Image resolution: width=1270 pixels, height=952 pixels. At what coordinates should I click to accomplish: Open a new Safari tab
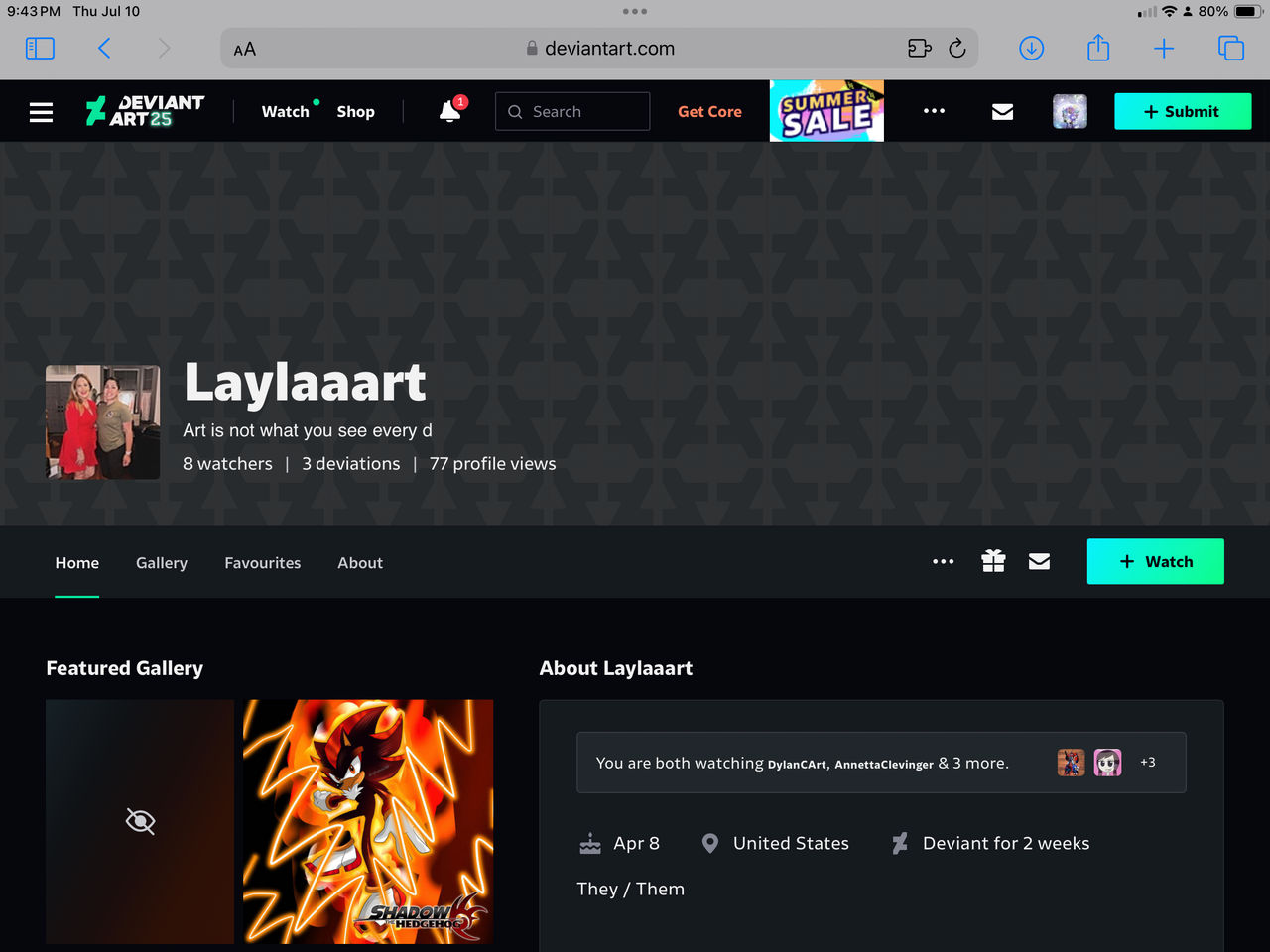point(1164,48)
